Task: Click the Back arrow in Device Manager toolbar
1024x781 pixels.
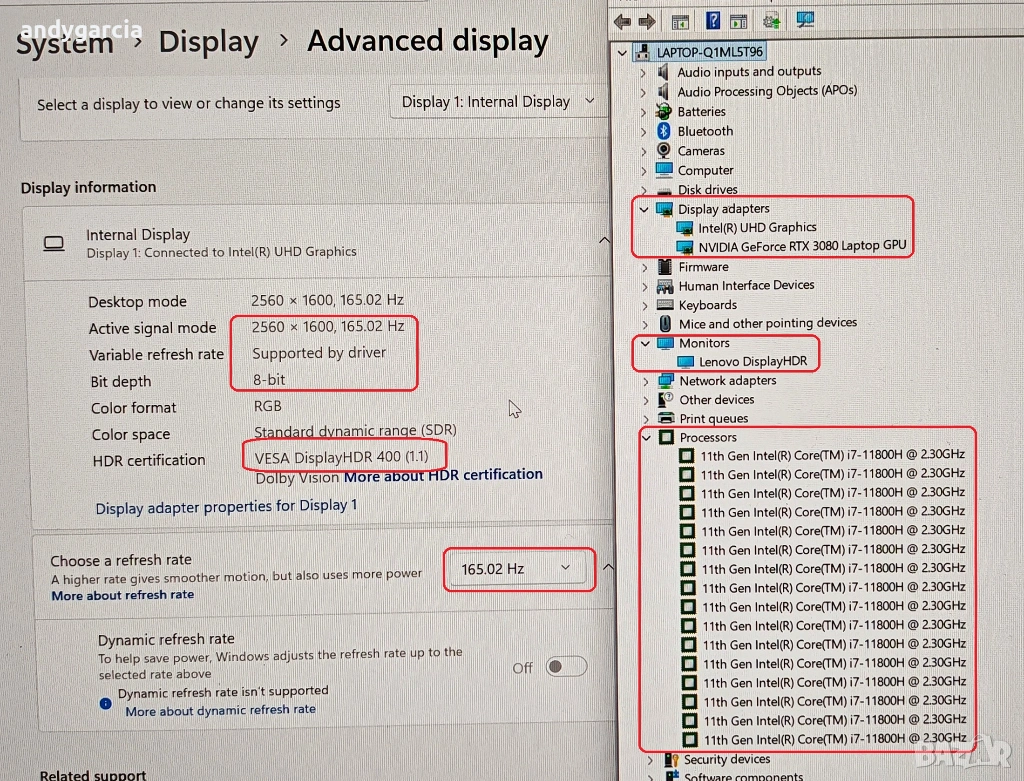Action: pyautogui.click(x=623, y=21)
